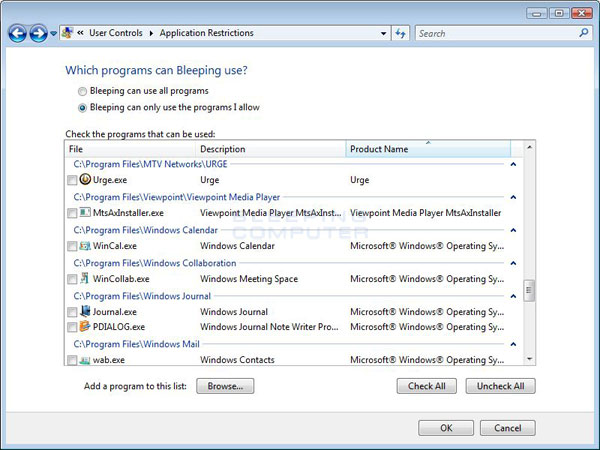Sort by the Product Name column header
Image resolution: width=600 pixels, height=450 pixels.
coord(428,149)
